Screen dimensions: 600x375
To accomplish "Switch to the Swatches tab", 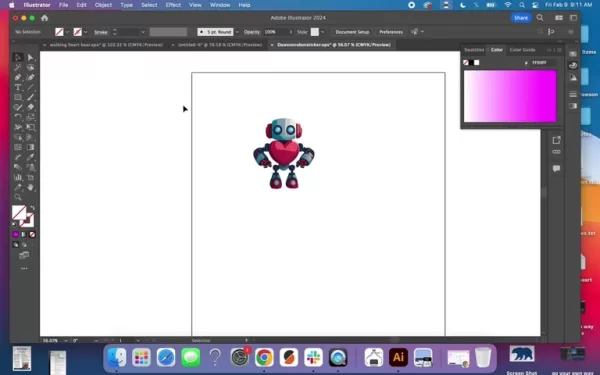I will [474, 50].
